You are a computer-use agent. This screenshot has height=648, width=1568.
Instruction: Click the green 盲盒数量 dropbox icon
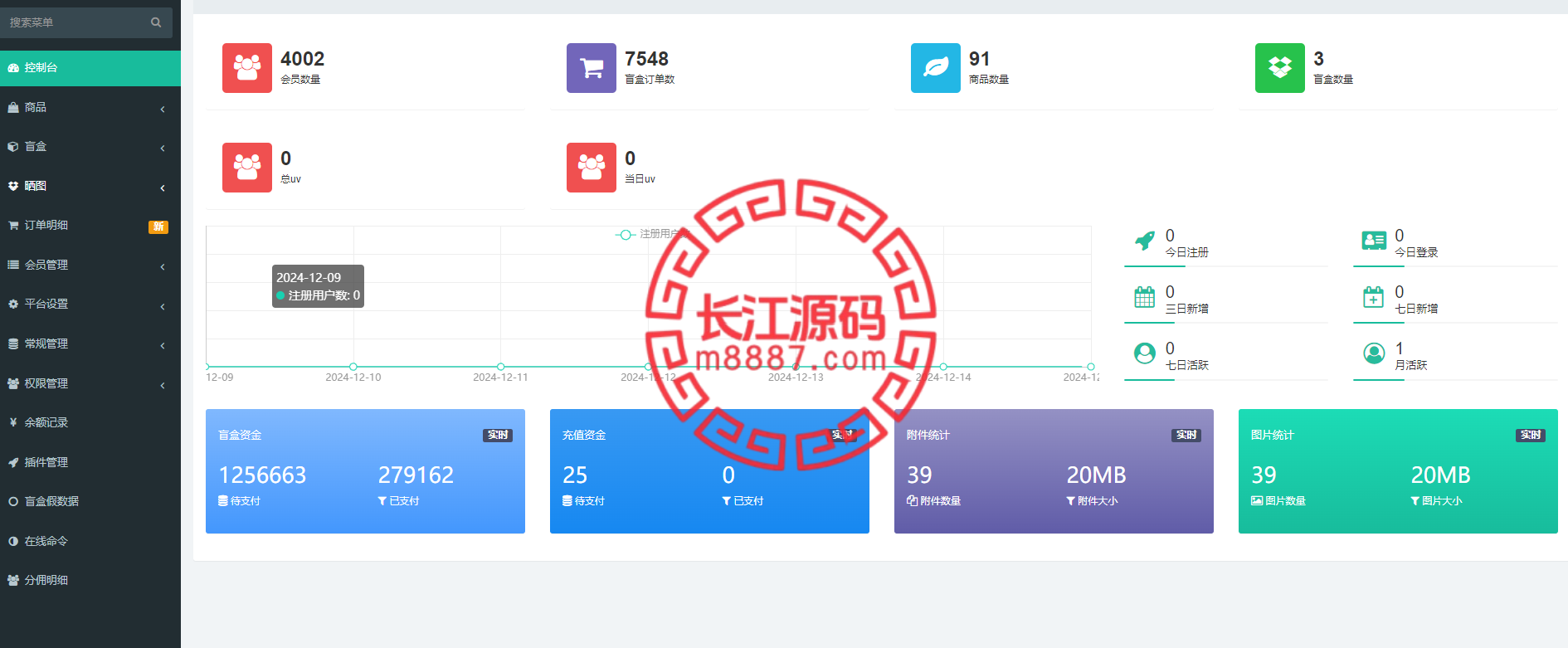pos(1280,68)
